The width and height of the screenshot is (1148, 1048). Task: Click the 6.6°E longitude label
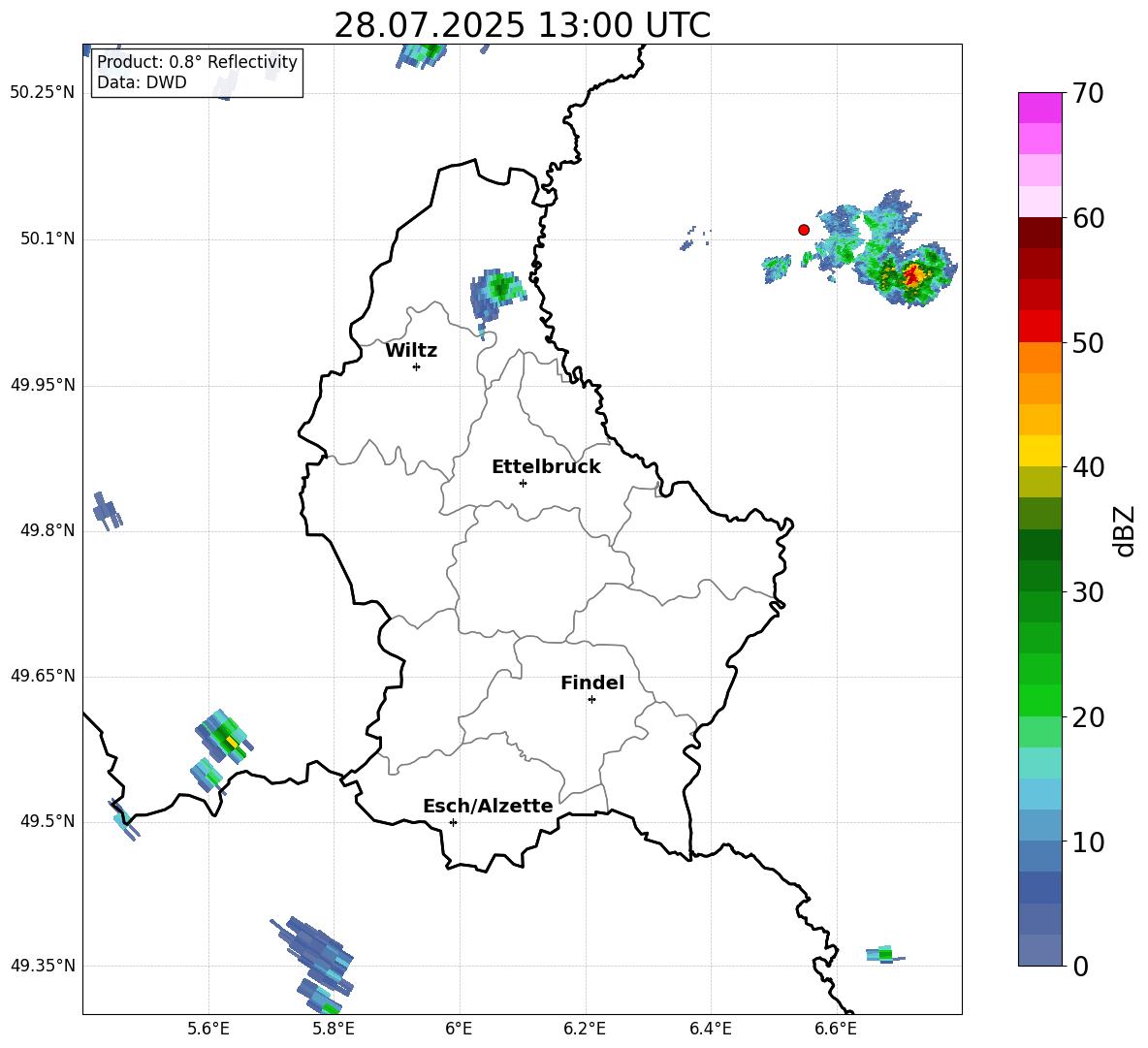point(836,1030)
